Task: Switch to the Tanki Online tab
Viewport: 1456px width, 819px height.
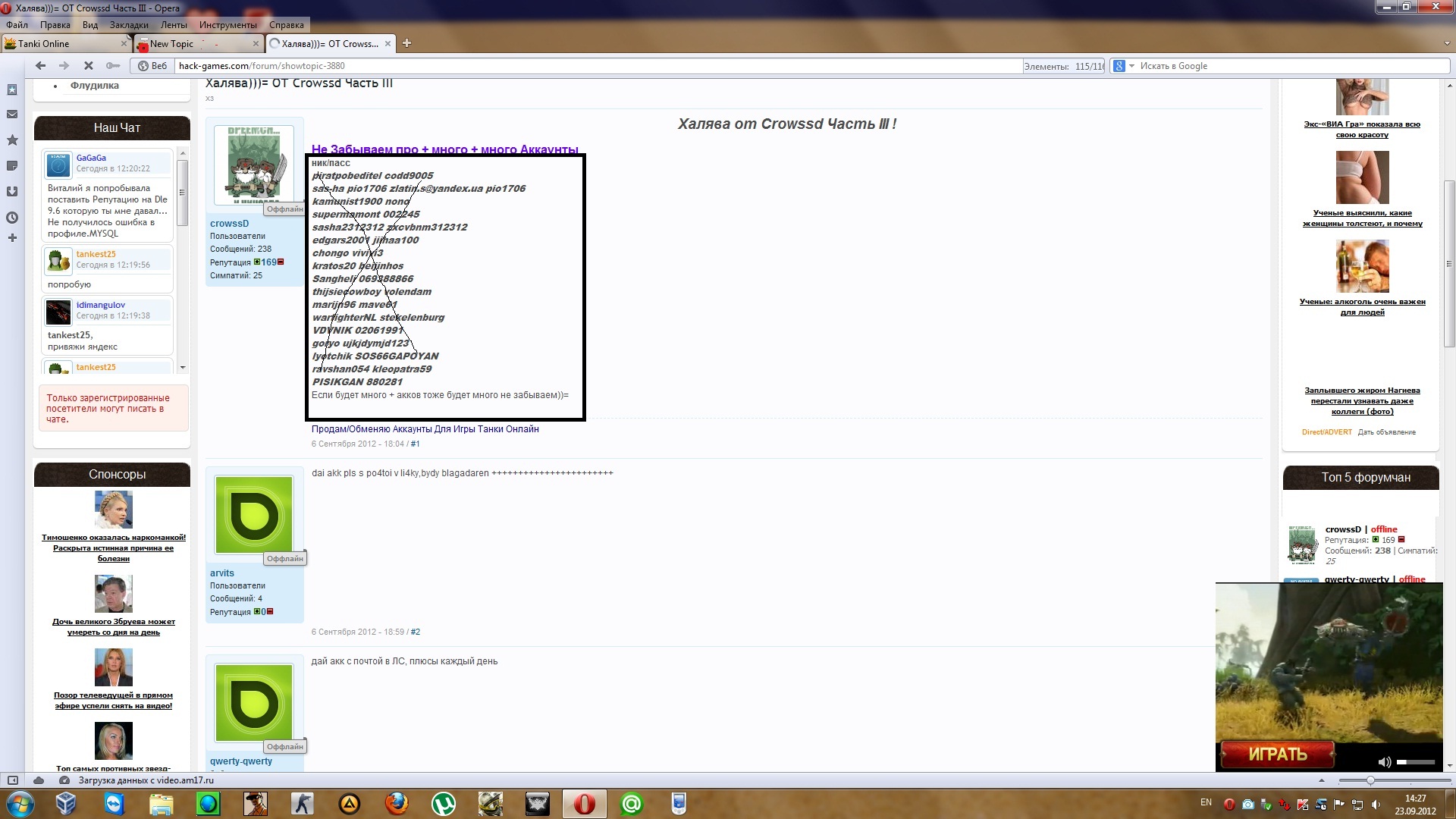Action: coord(66,43)
